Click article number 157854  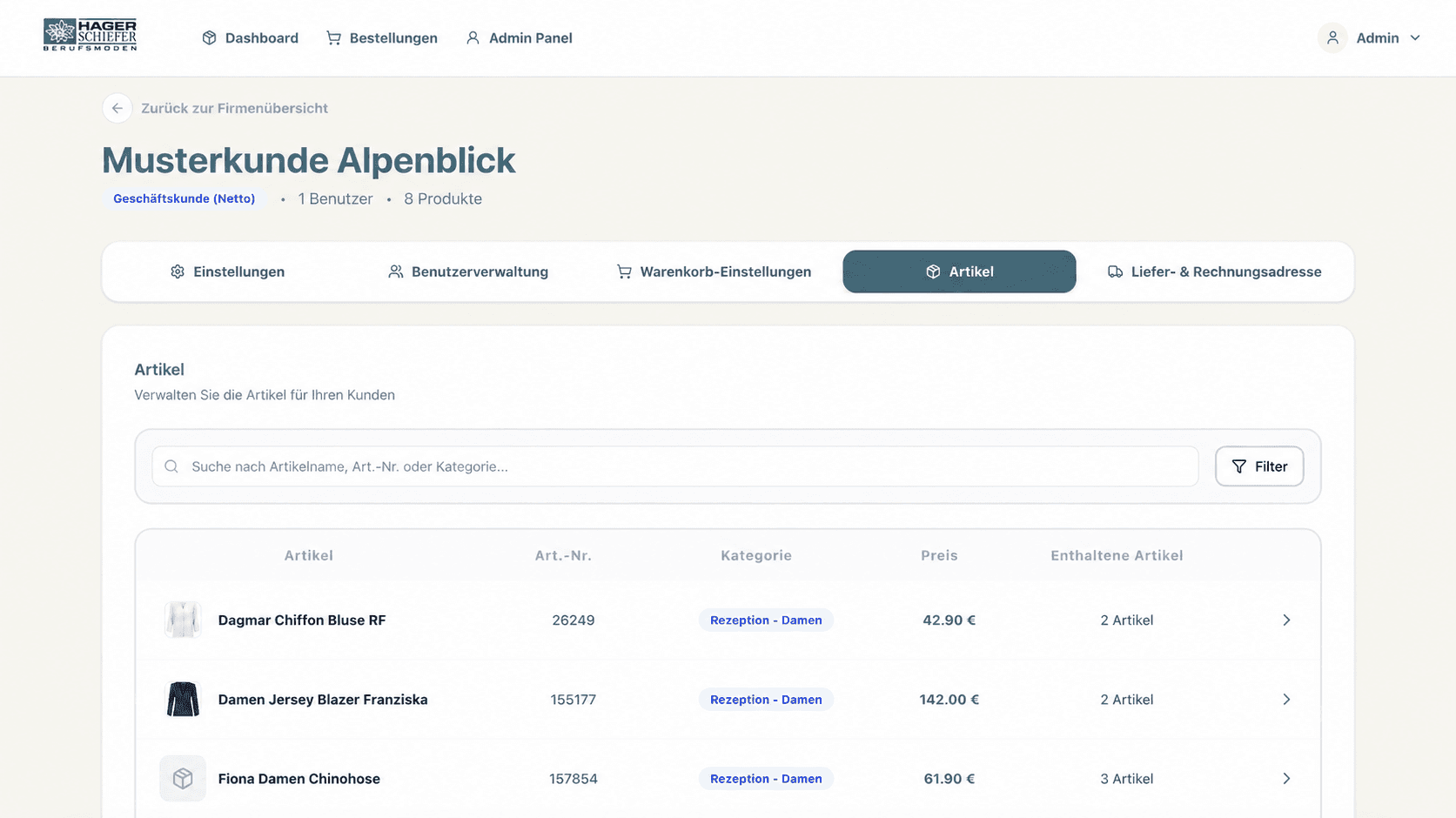tap(574, 779)
